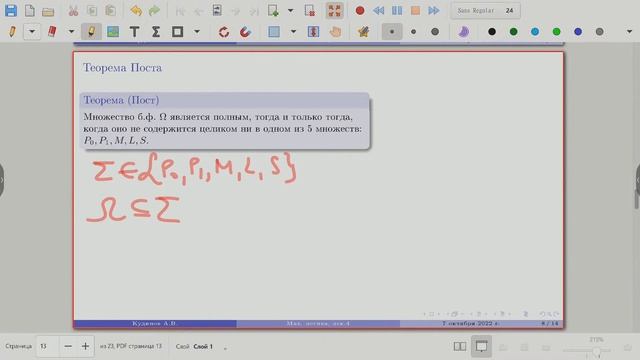Image resolution: width=640 pixels, height=360 pixels.
Task: Toggle the fill shape option
Action: tap(463, 32)
